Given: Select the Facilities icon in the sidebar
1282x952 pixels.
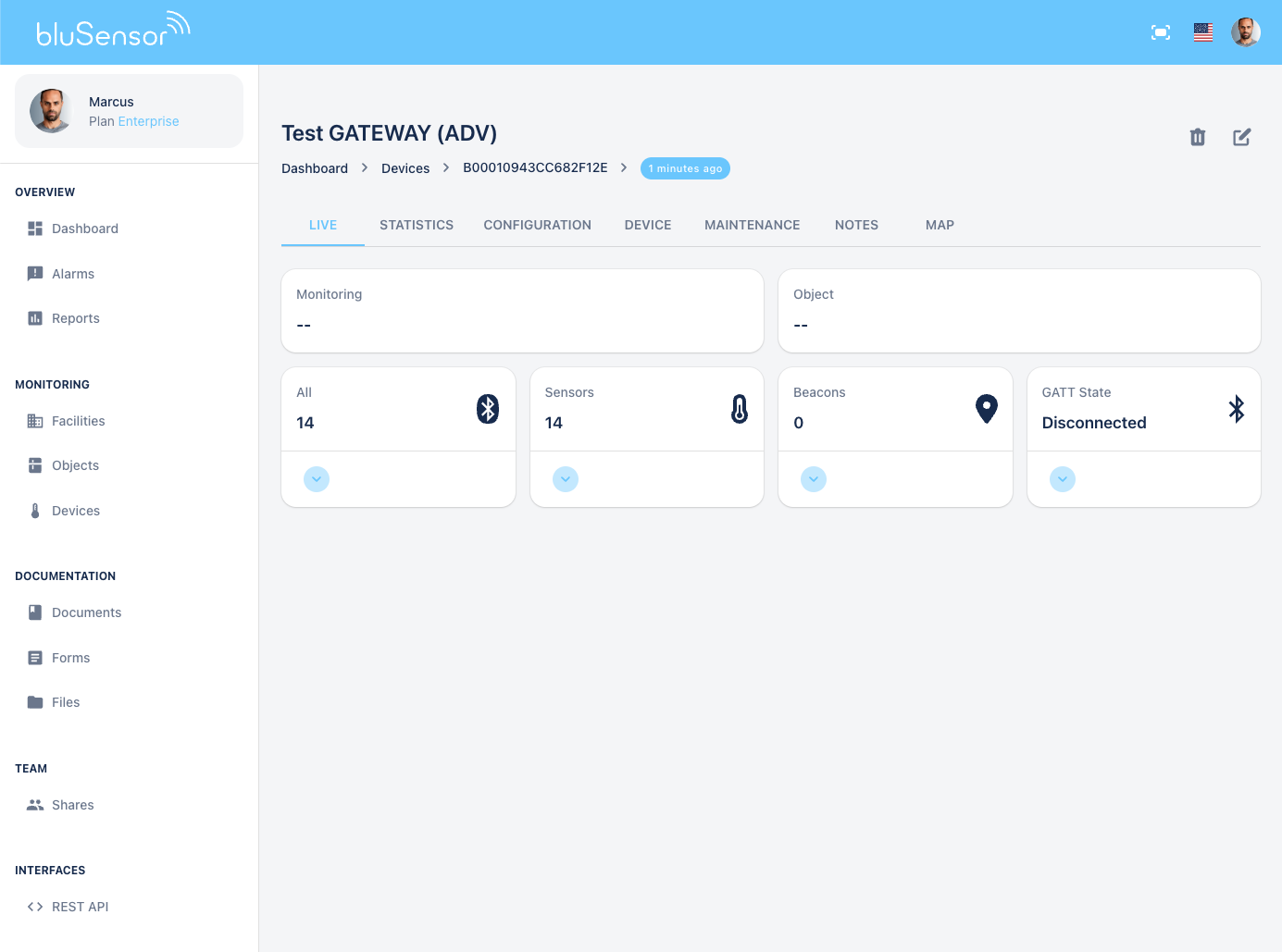Looking at the screenshot, I should click(x=35, y=421).
